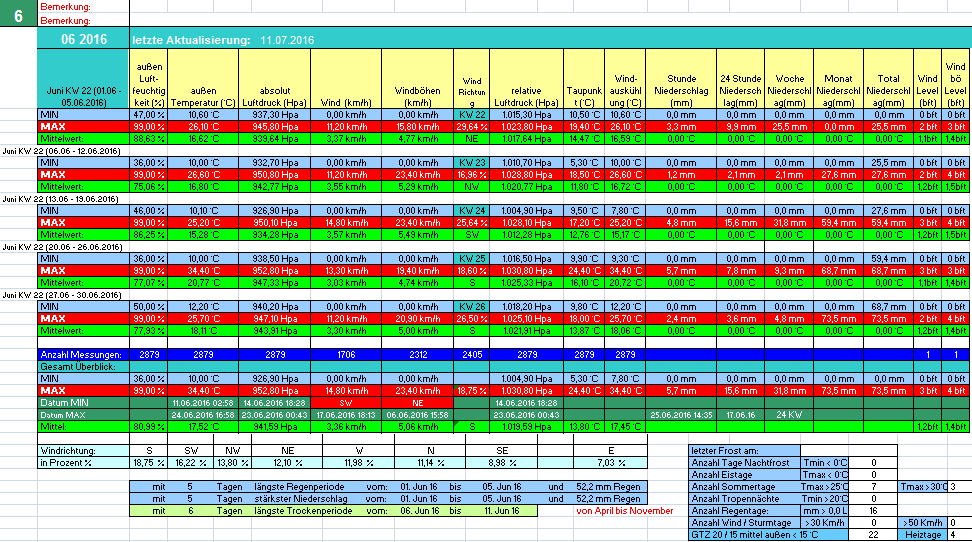Screen dimensions: 972x542
Task: Select the 'Windauskühlung (°C)' column header
Action: (625, 79)
